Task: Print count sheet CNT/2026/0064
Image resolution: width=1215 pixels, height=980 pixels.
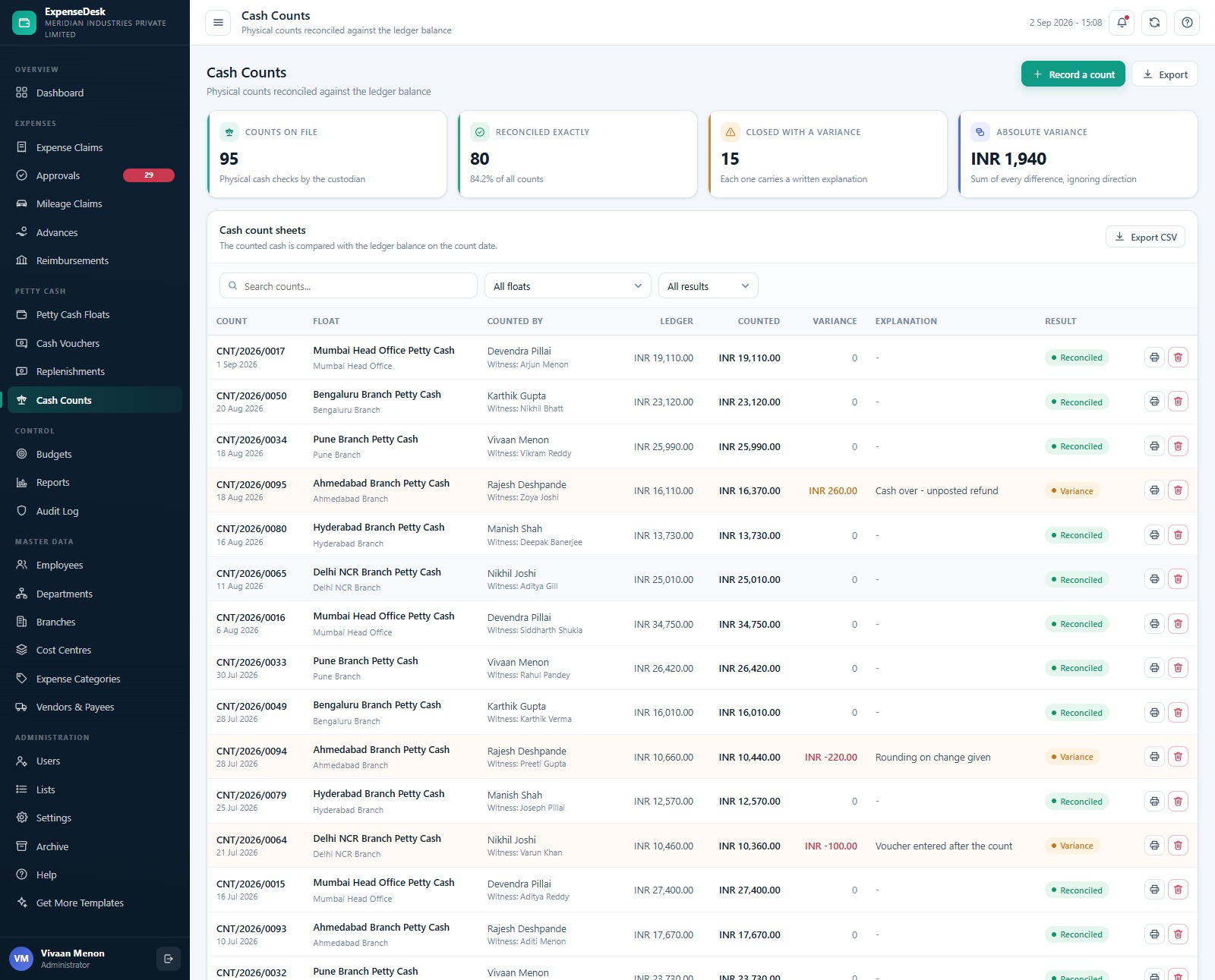Action: click(1154, 846)
